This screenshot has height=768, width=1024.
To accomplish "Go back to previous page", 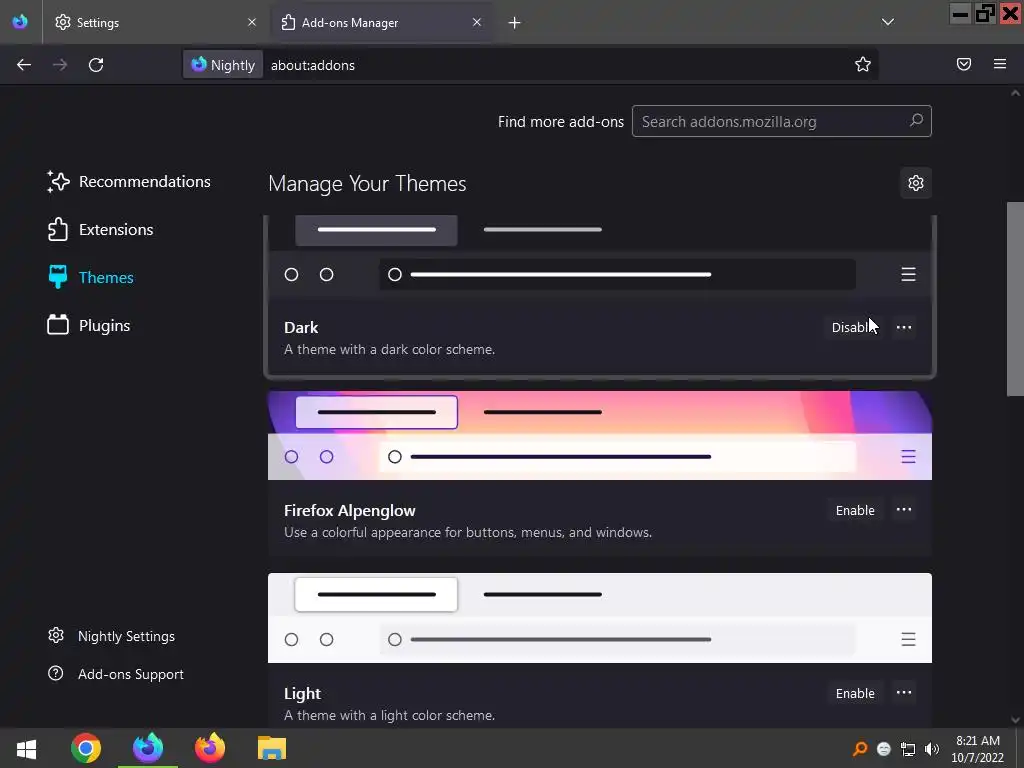I will [x=24, y=65].
